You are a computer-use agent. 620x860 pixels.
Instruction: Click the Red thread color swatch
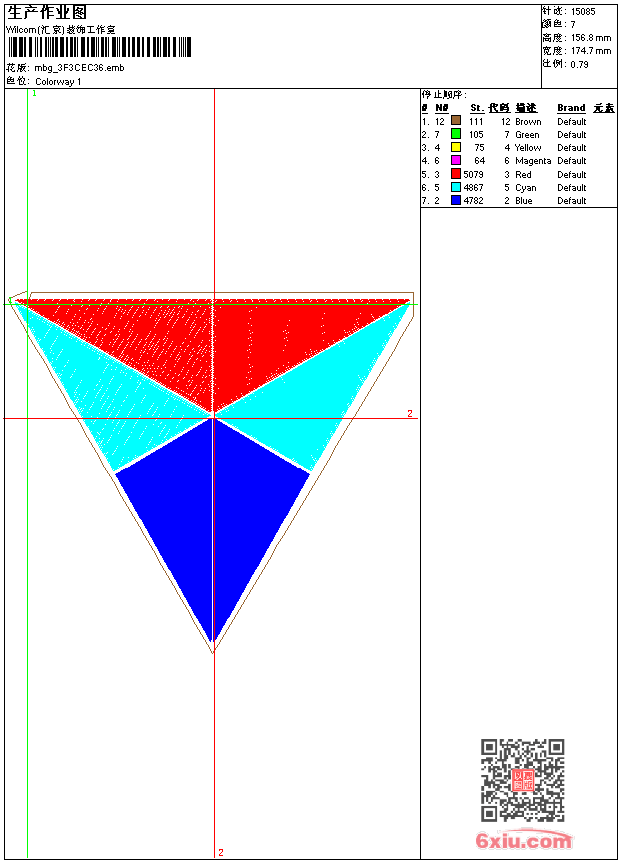(456, 174)
